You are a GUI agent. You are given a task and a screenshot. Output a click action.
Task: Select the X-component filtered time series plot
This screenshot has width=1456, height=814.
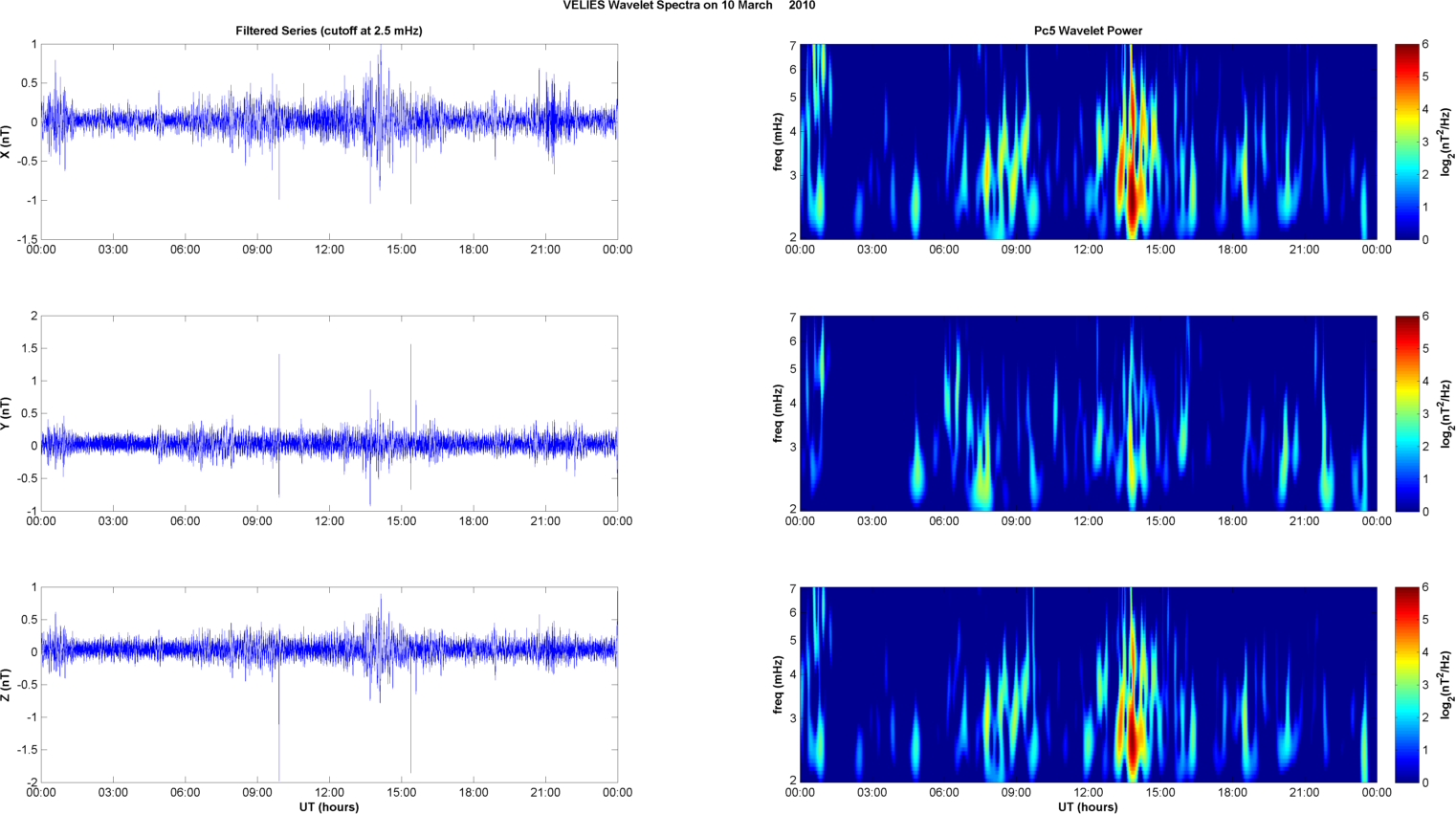click(329, 142)
